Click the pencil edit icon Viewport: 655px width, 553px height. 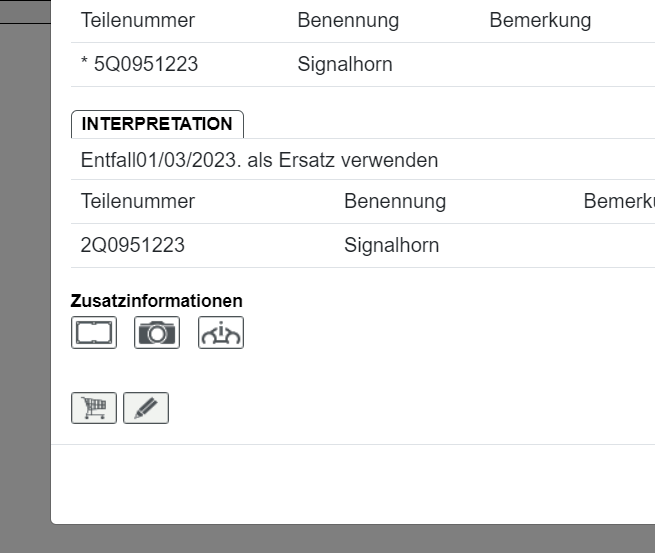(x=146, y=408)
